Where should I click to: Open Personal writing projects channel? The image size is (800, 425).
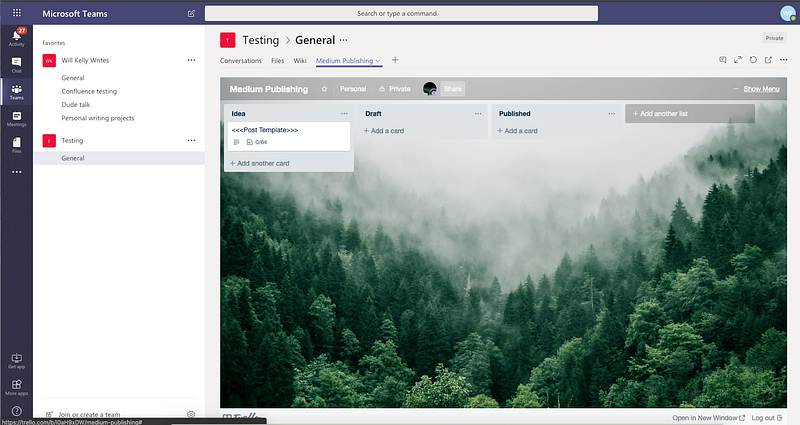98,118
